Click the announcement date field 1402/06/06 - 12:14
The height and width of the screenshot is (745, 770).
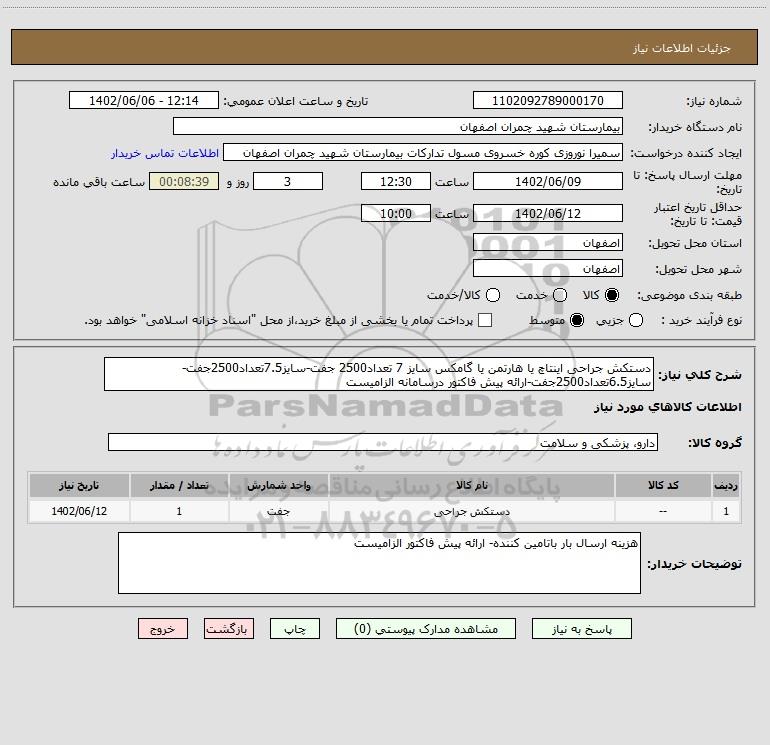tap(144, 101)
